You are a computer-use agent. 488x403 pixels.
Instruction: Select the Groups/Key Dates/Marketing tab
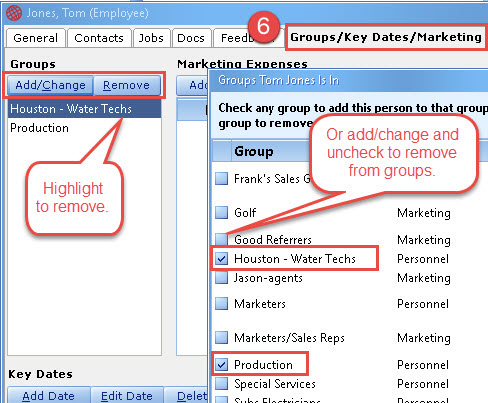click(386, 37)
